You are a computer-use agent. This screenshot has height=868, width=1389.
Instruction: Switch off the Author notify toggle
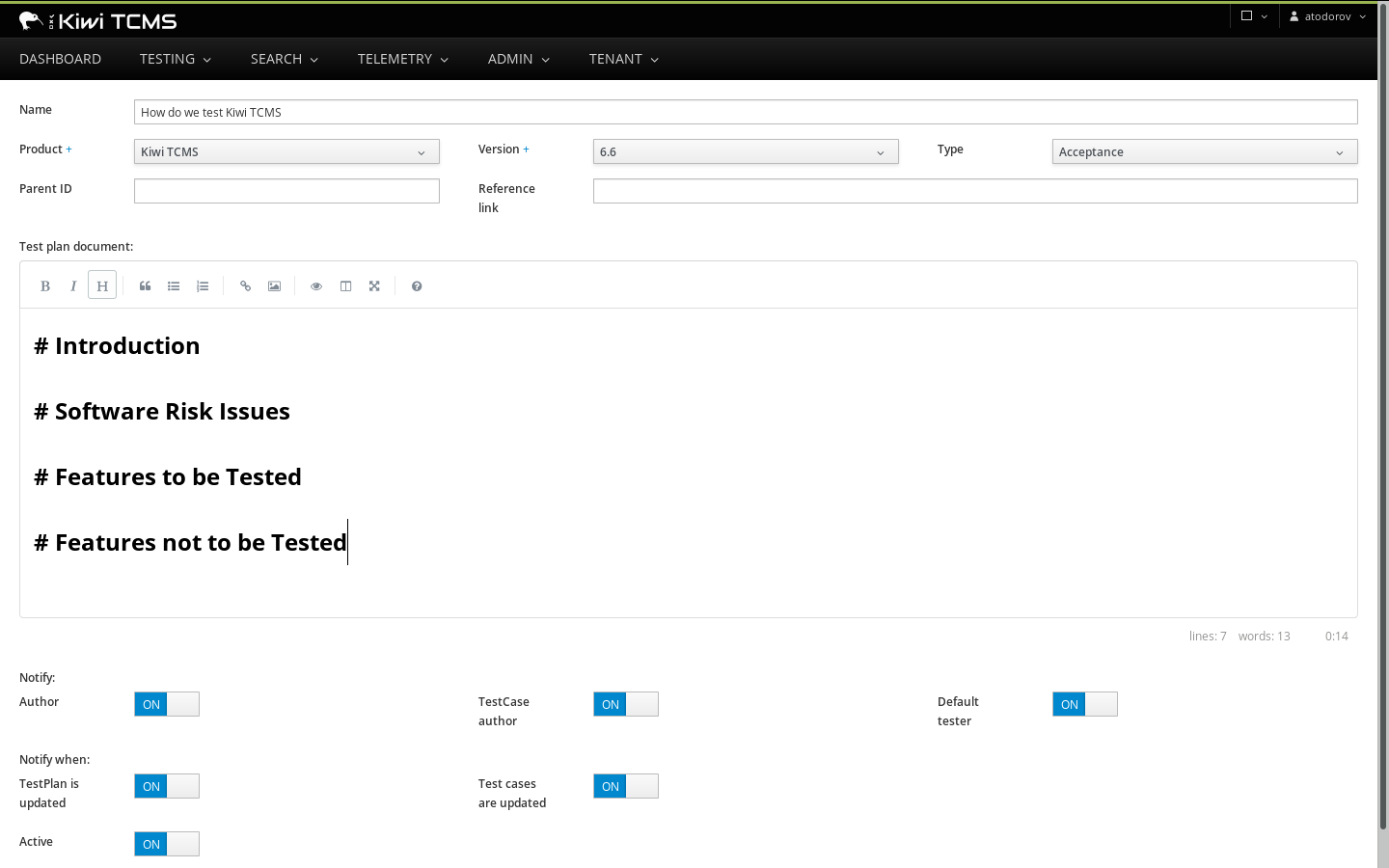tap(167, 704)
